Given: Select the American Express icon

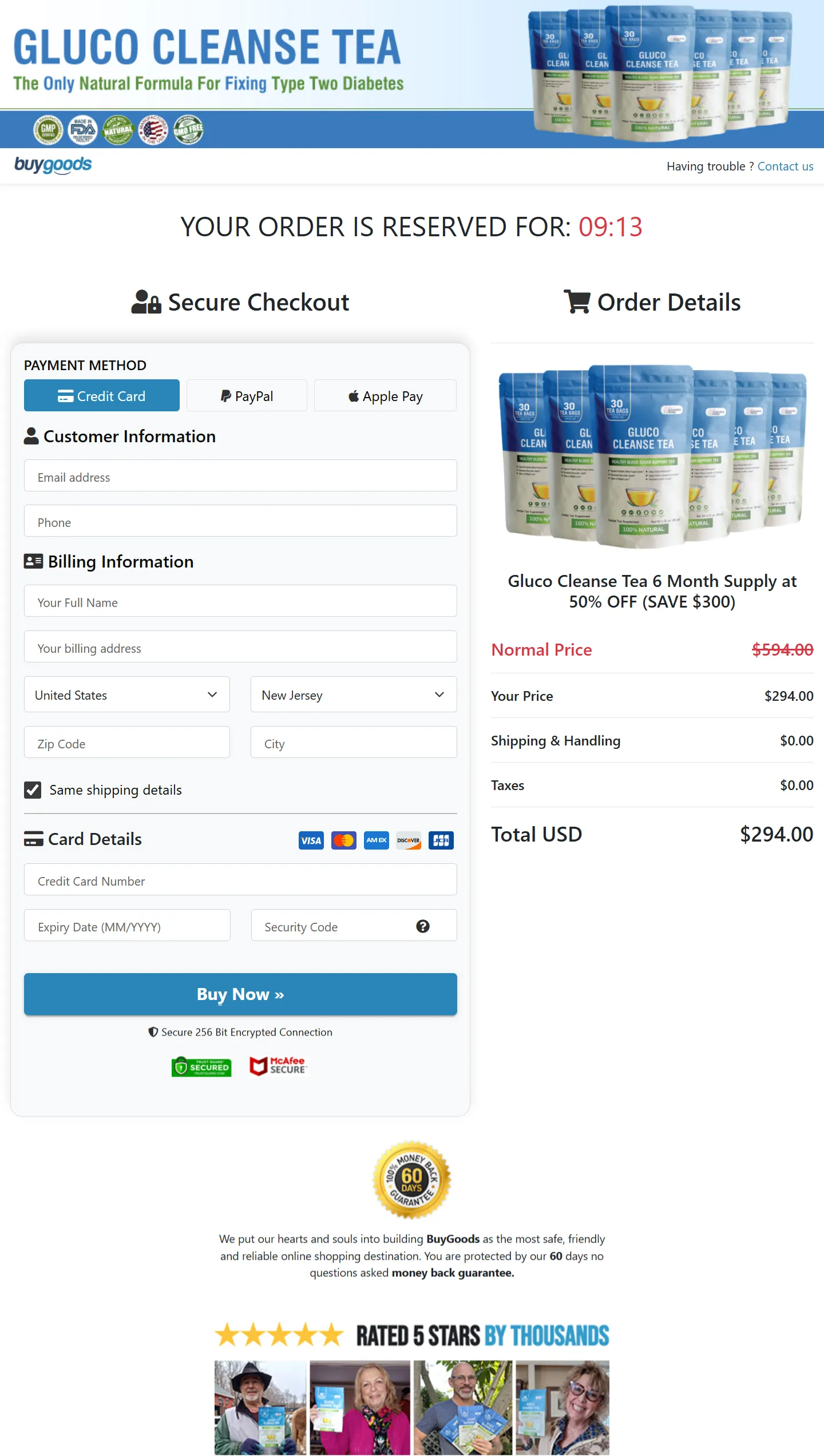Looking at the screenshot, I should (375, 840).
